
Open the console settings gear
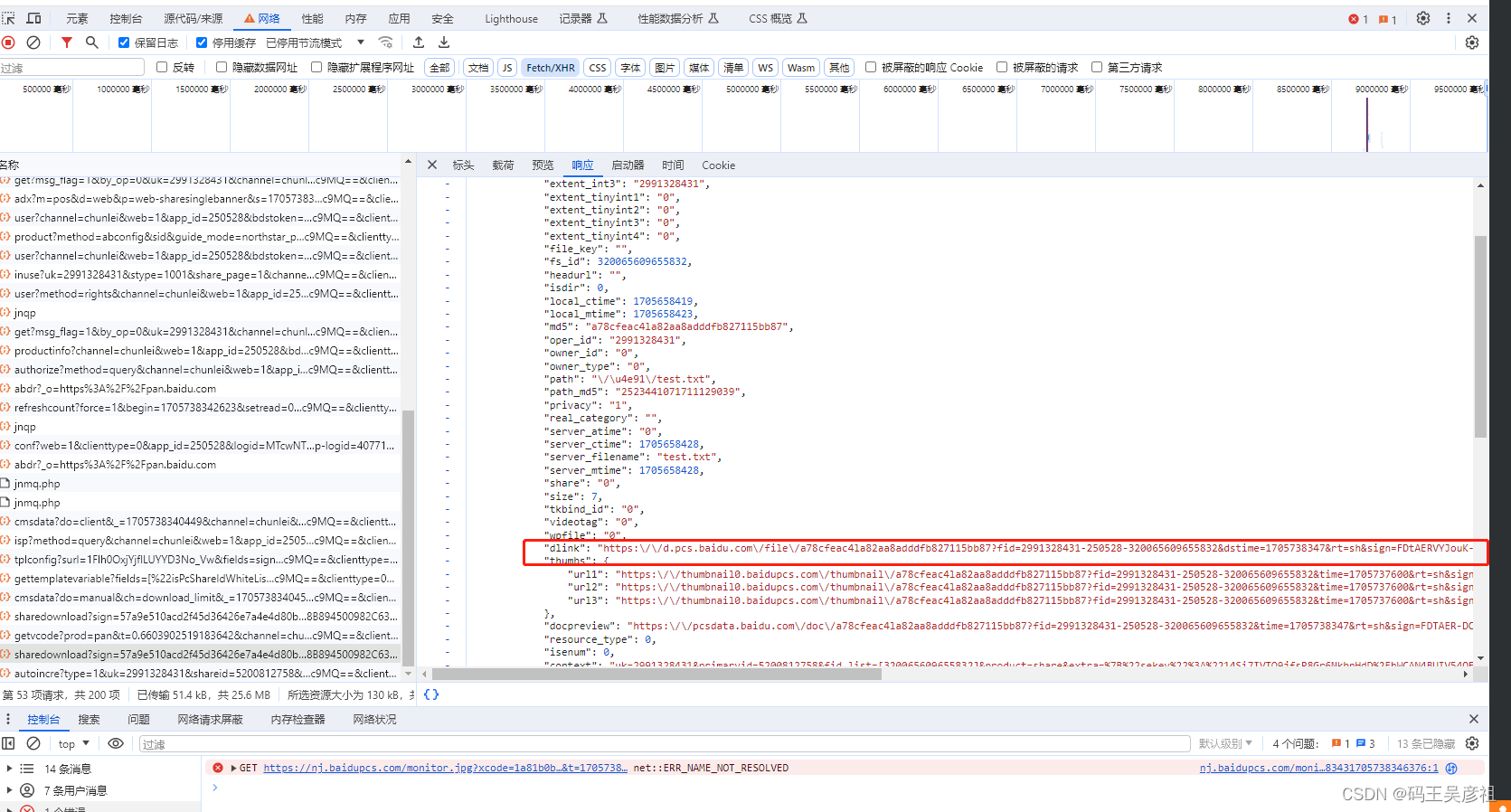pos(1472,743)
